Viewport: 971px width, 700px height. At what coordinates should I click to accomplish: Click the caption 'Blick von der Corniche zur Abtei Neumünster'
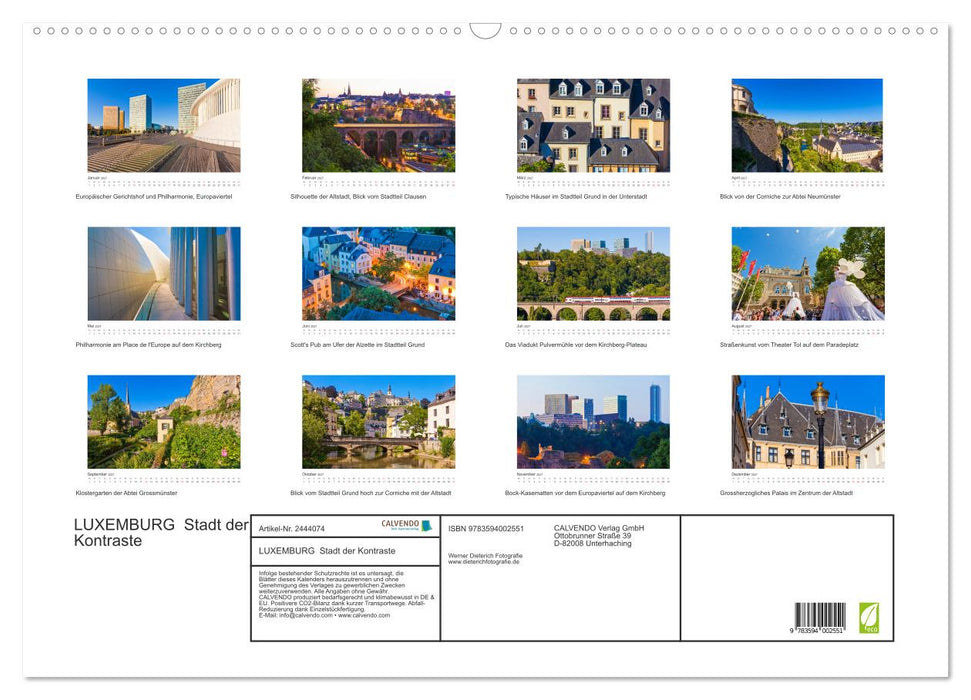tap(780, 196)
